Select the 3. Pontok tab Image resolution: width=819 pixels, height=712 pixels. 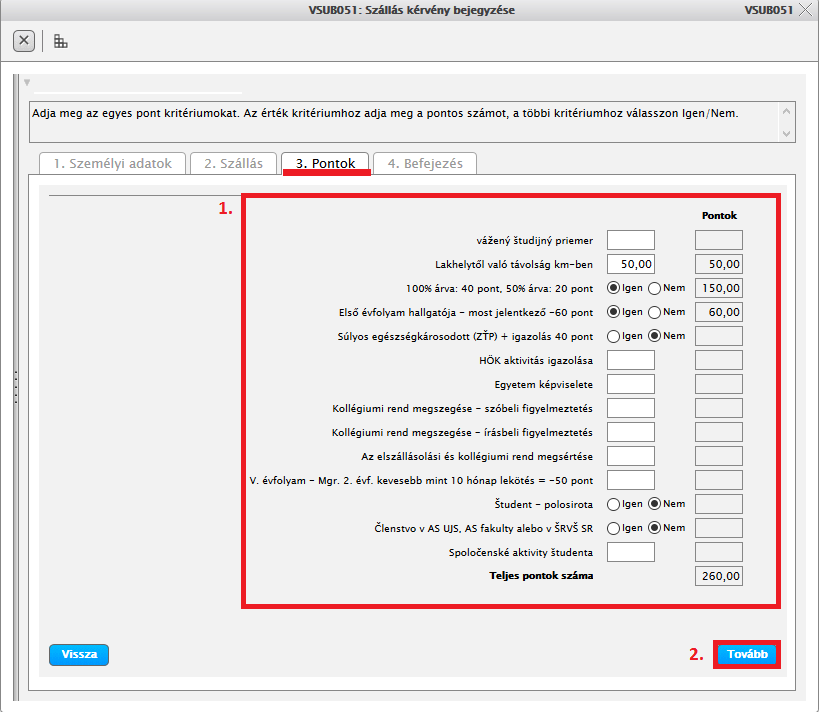pos(325,164)
